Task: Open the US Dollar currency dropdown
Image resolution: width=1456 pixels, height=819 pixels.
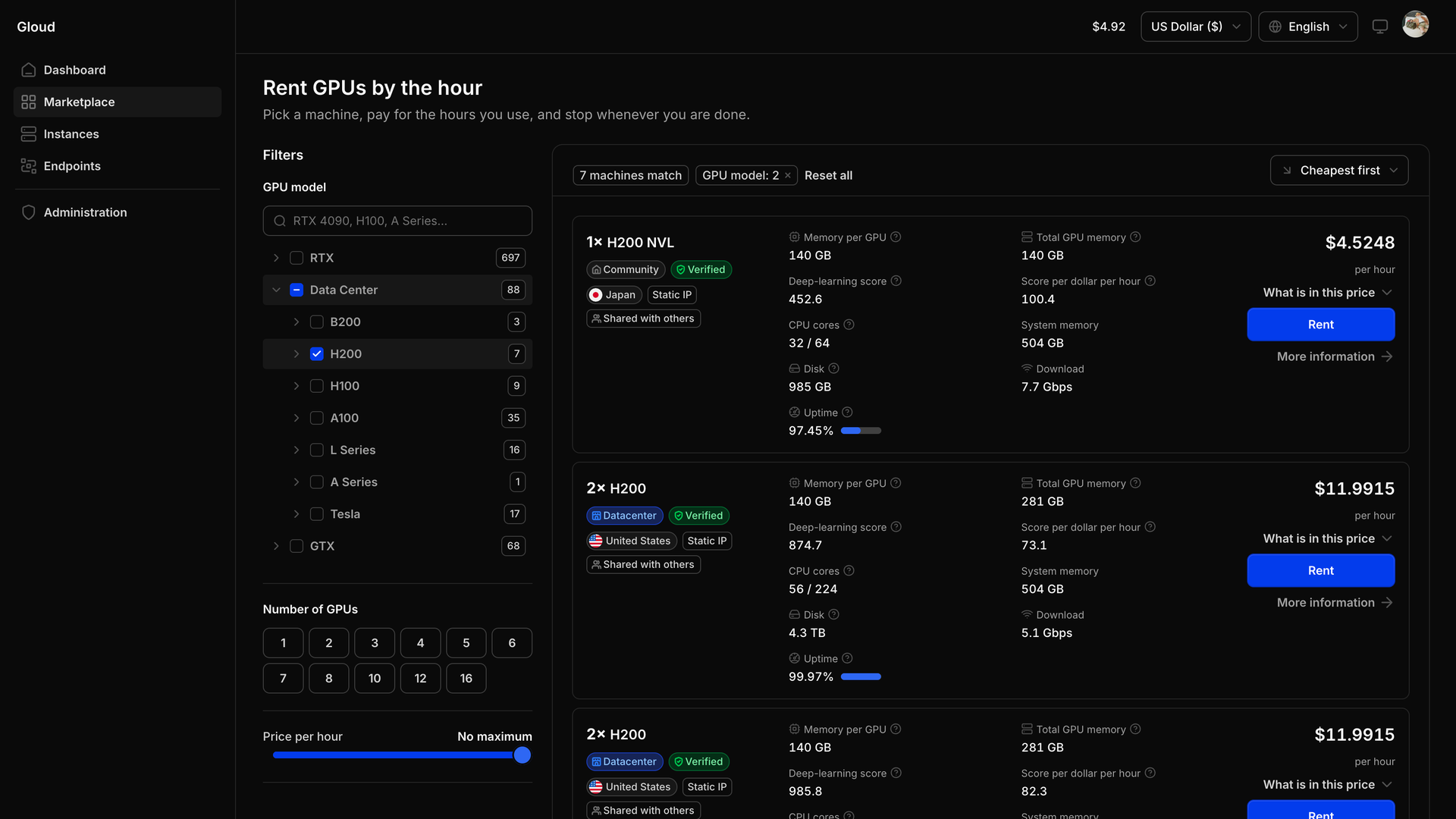Action: click(x=1196, y=27)
